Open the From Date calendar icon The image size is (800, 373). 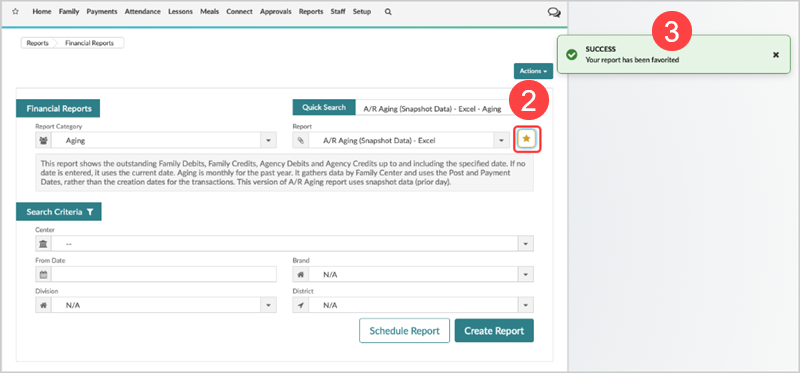tap(43, 275)
